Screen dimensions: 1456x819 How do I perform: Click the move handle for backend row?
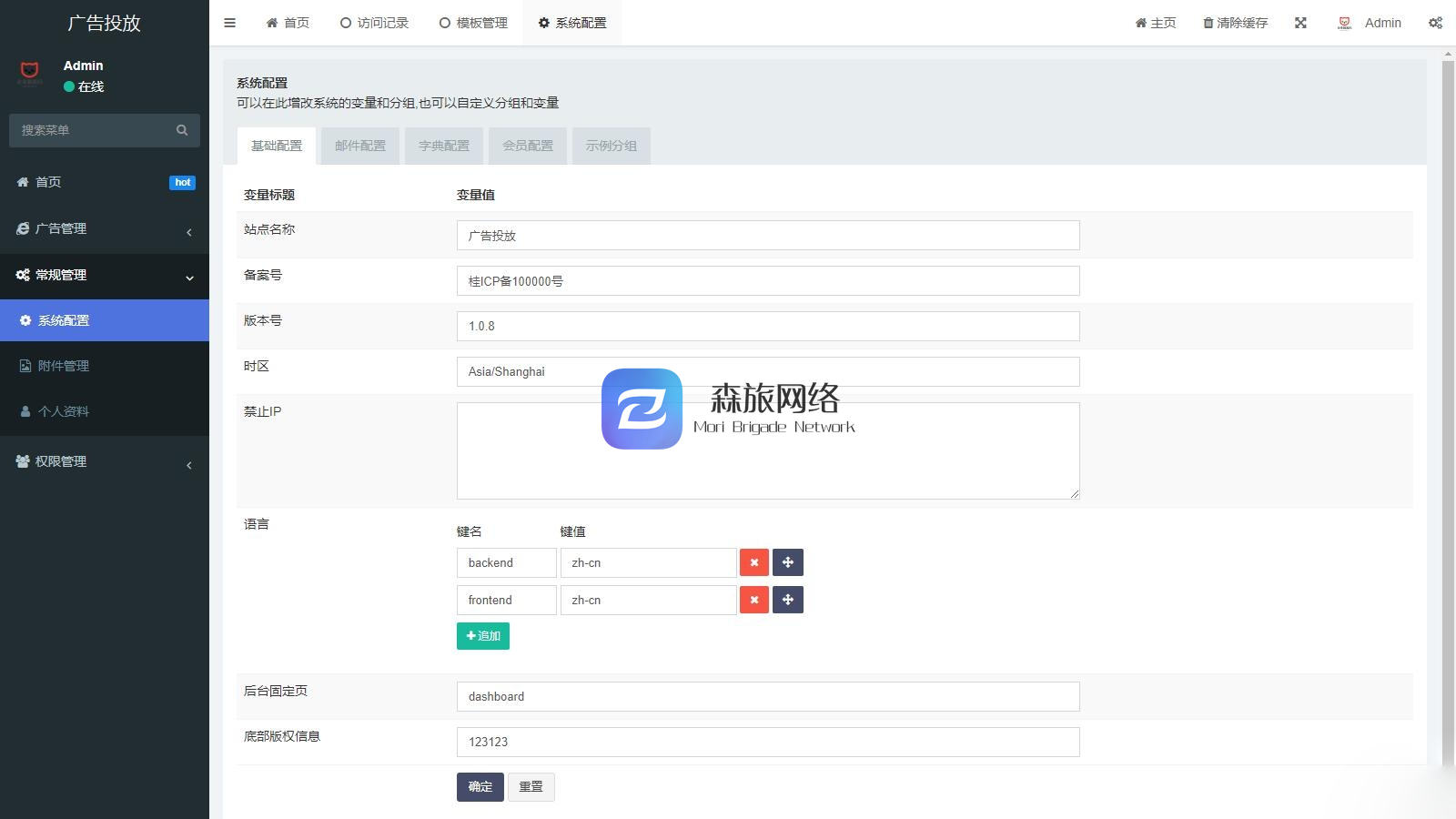(788, 562)
